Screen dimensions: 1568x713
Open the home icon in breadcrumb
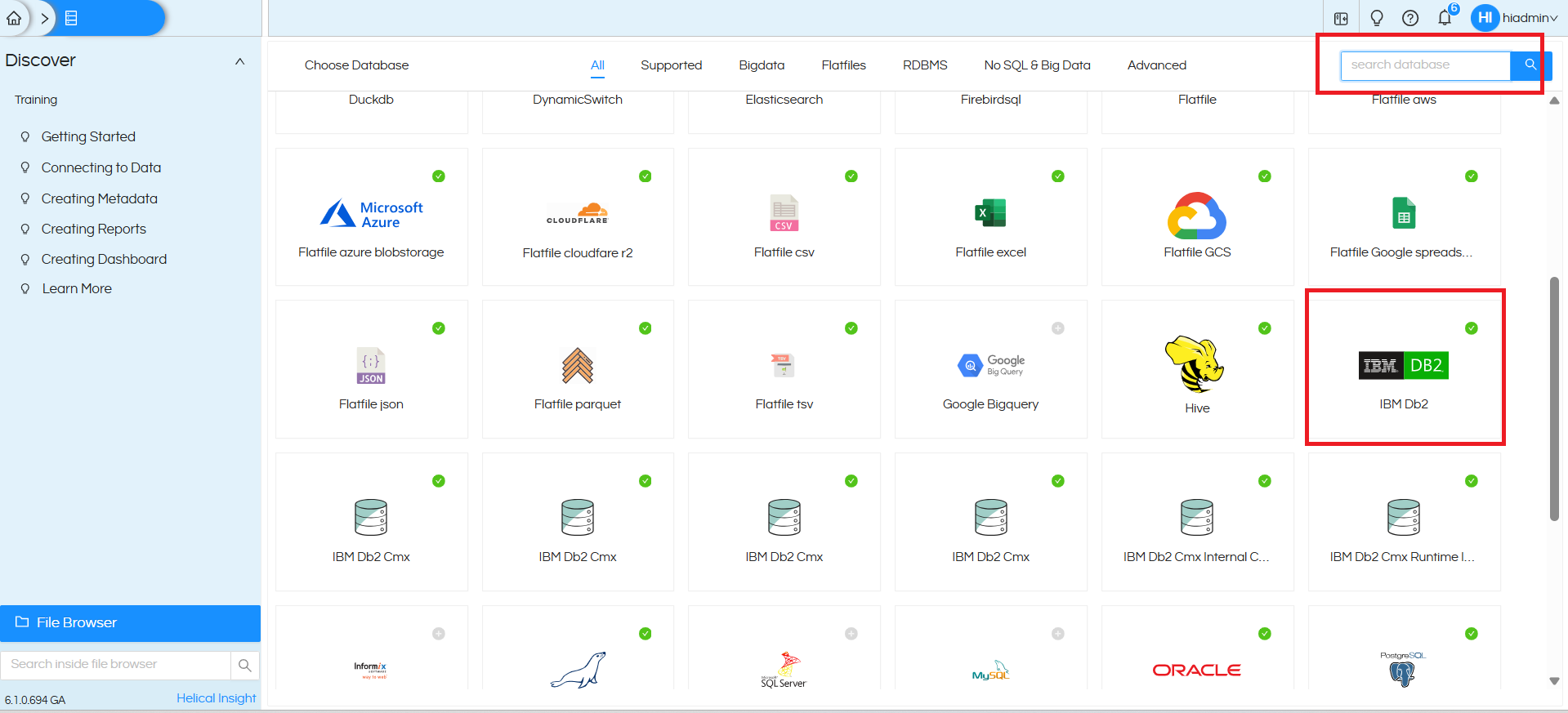click(x=14, y=18)
